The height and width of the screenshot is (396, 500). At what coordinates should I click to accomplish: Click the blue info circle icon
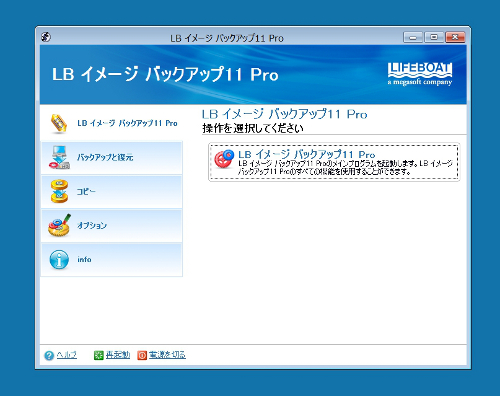click(59, 259)
